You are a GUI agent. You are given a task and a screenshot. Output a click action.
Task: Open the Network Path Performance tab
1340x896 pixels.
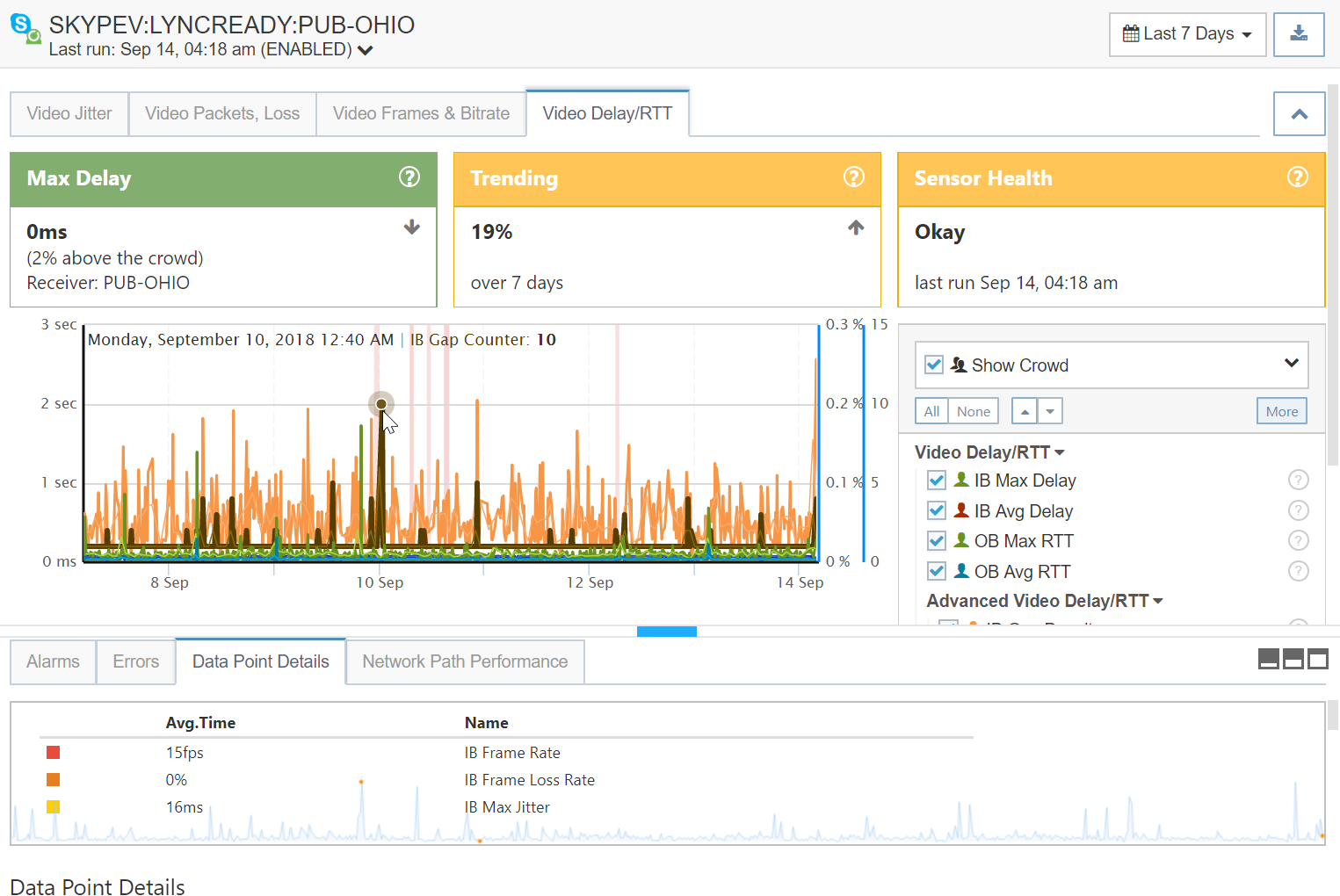[x=465, y=661]
